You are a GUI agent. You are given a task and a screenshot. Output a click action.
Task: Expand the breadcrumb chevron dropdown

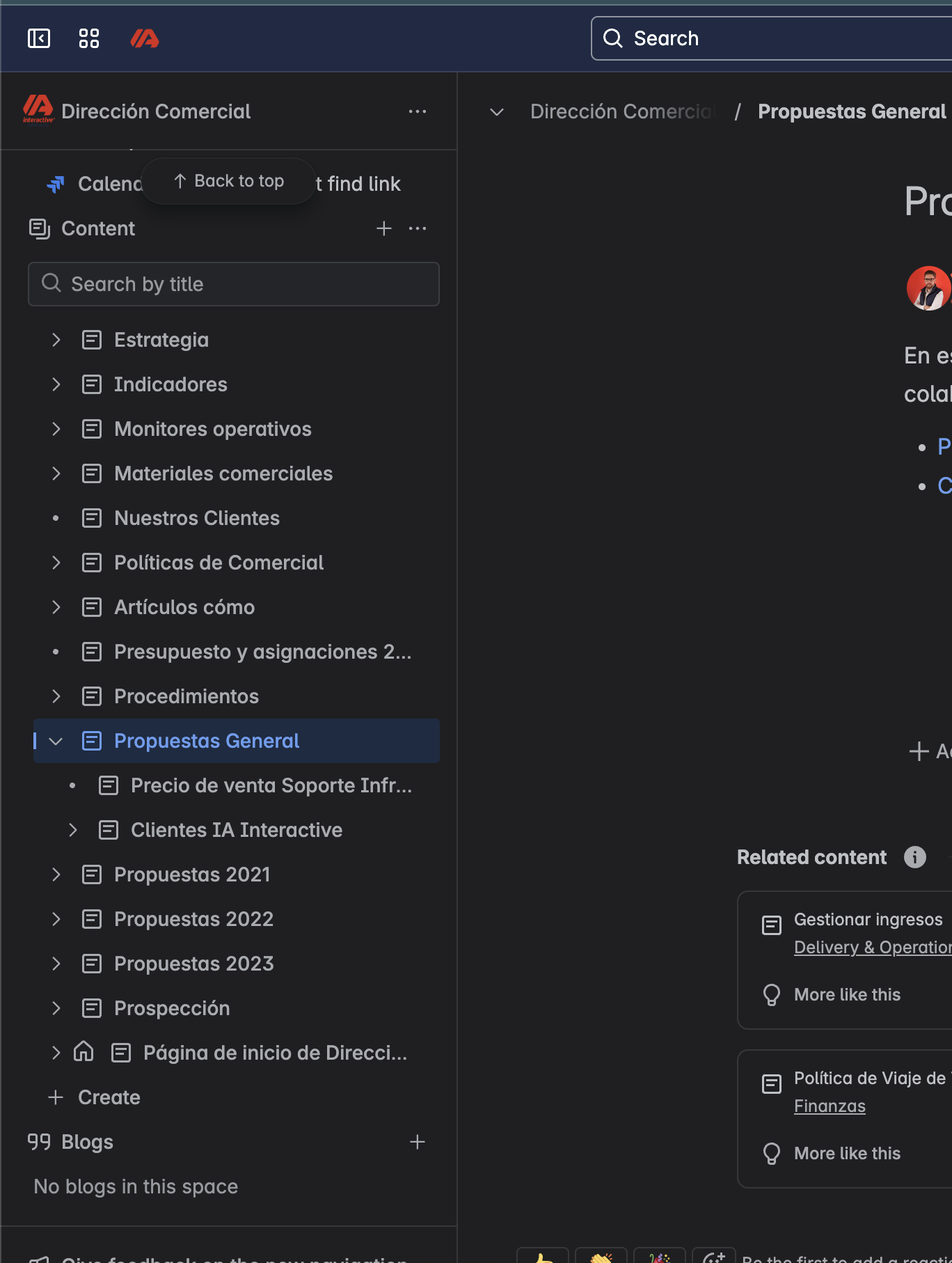497,111
